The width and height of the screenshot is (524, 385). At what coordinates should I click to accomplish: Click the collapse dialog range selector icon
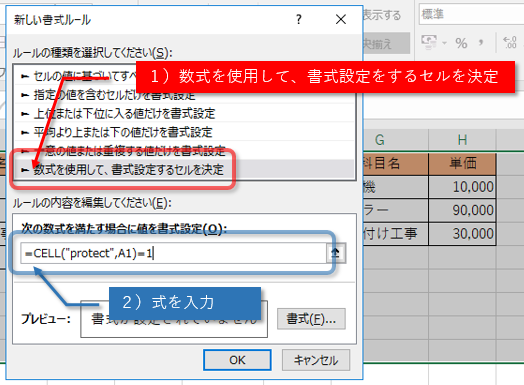(x=336, y=253)
